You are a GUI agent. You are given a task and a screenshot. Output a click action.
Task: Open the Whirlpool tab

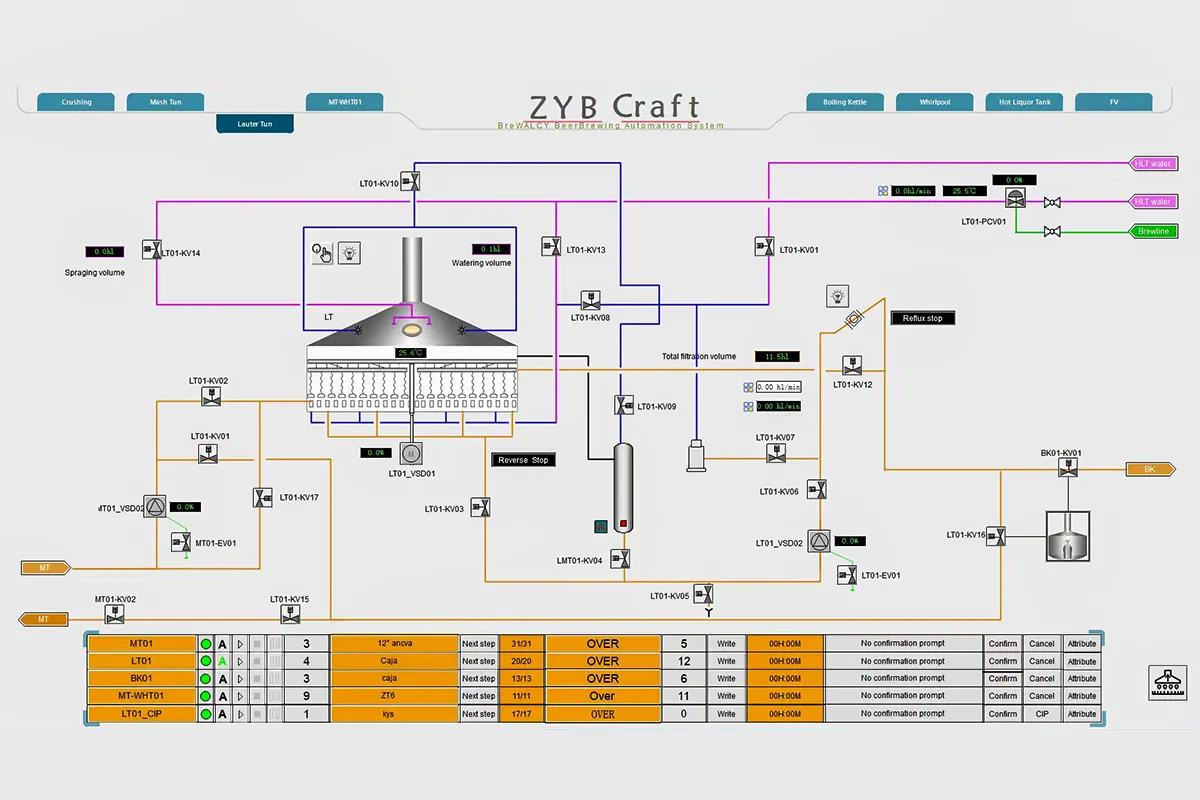tap(935, 102)
